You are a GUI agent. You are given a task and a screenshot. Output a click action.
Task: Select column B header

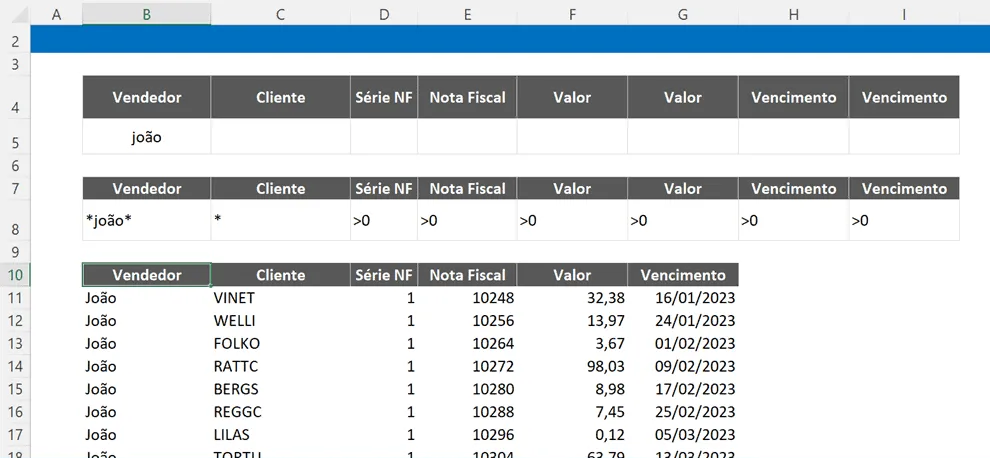point(146,14)
